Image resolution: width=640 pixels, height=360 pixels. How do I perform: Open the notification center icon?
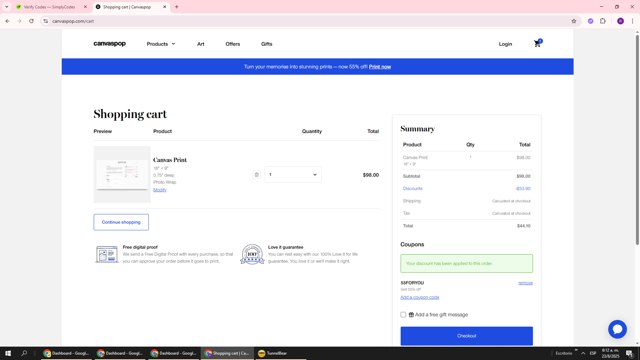tap(629, 353)
